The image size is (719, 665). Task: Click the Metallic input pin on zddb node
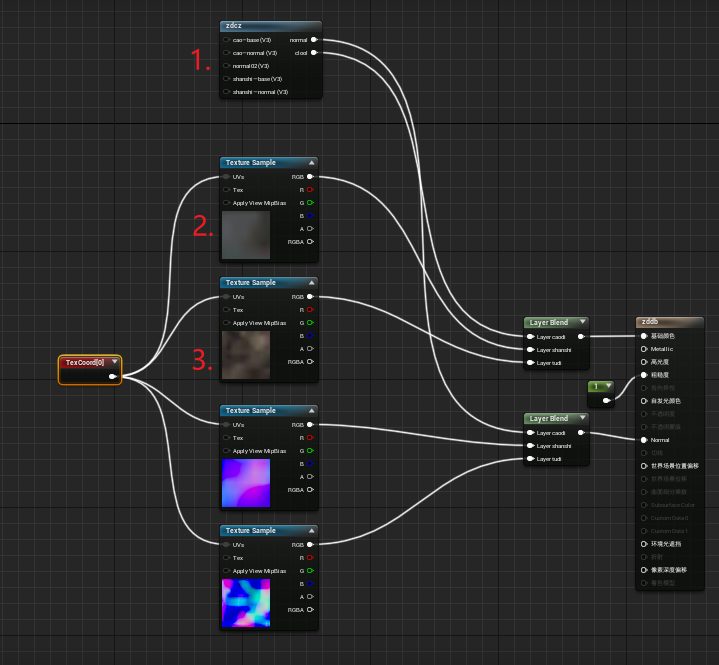pyautogui.click(x=644, y=349)
